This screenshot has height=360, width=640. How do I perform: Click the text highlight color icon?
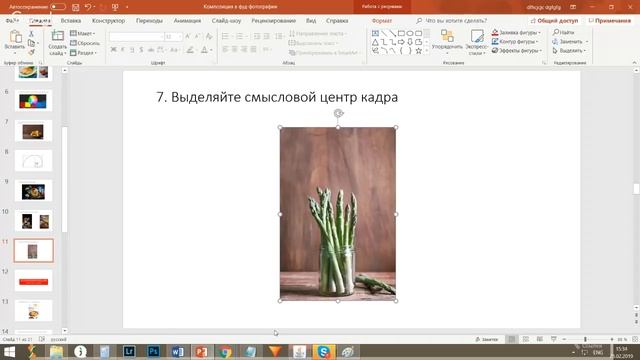click(x=189, y=50)
